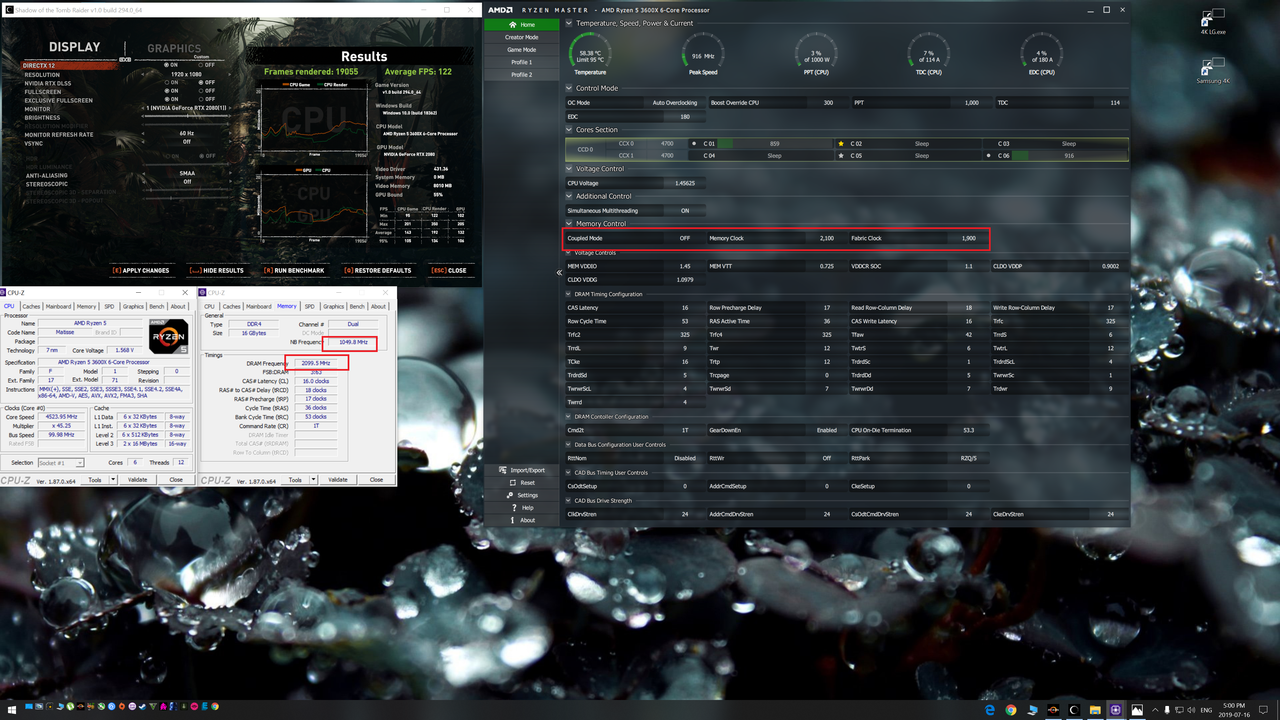Click the Fabric Clock value 1,900
The image size is (1280, 720).
click(x=968, y=238)
